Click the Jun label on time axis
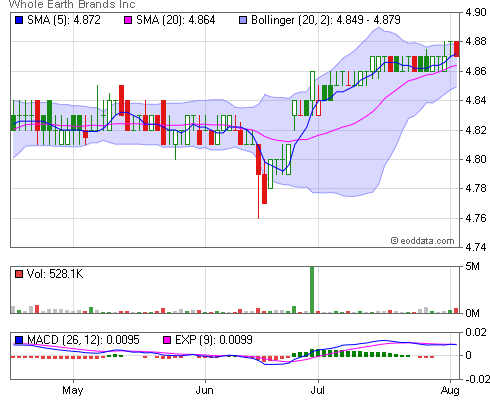Screen dimensions: 490x400 coord(204,390)
